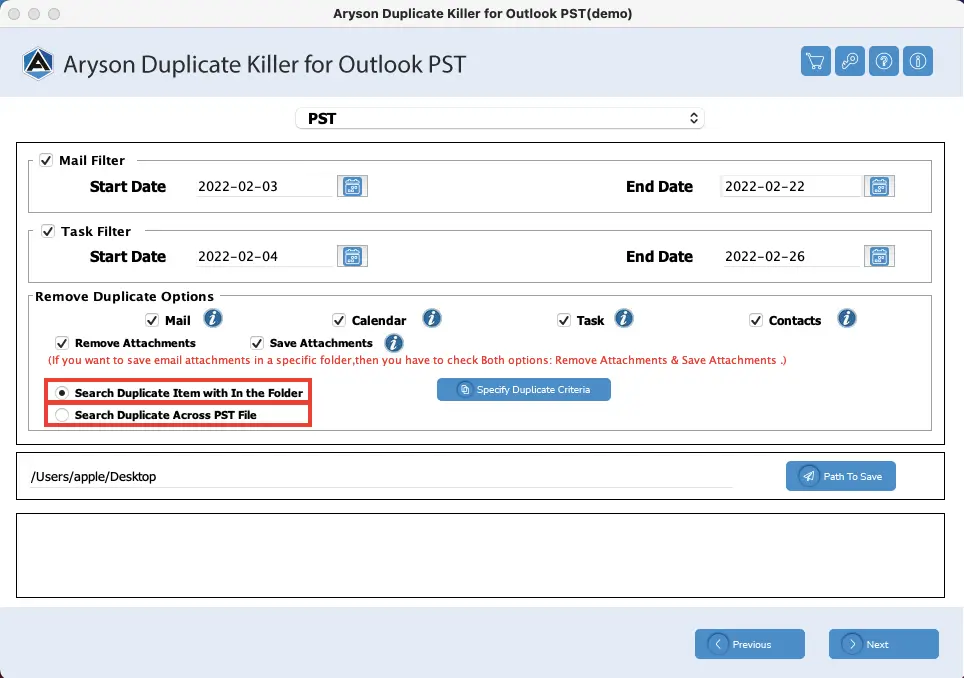The image size is (964, 678).
Task: Click the key activation icon
Action: click(x=850, y=61)
